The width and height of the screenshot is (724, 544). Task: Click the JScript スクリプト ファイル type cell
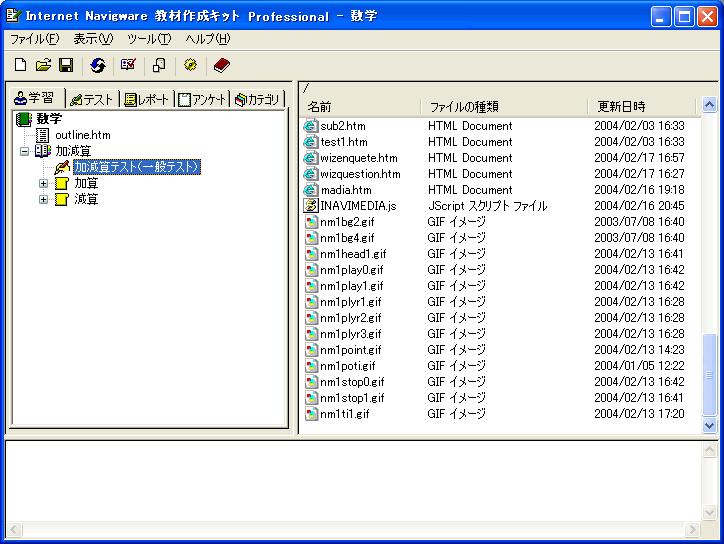487,206
